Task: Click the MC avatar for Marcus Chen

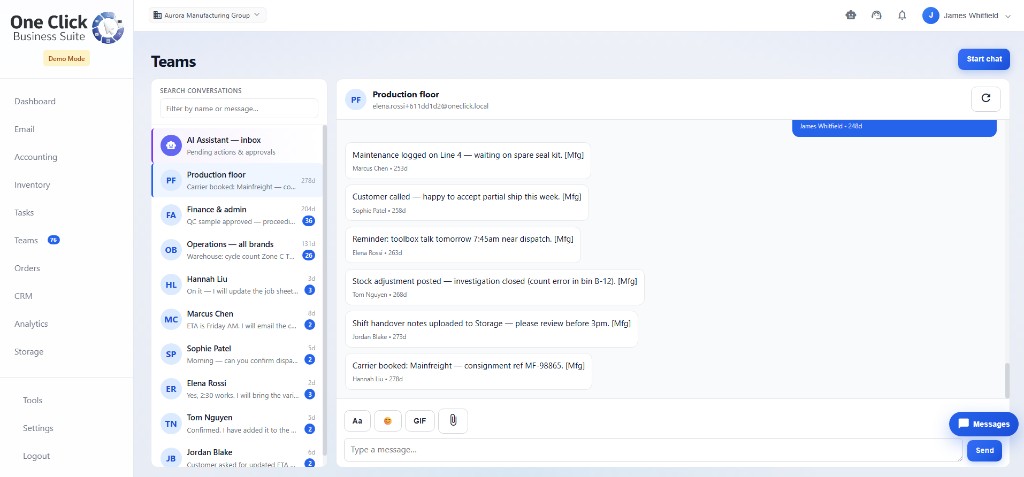Action: click(171, 319)
